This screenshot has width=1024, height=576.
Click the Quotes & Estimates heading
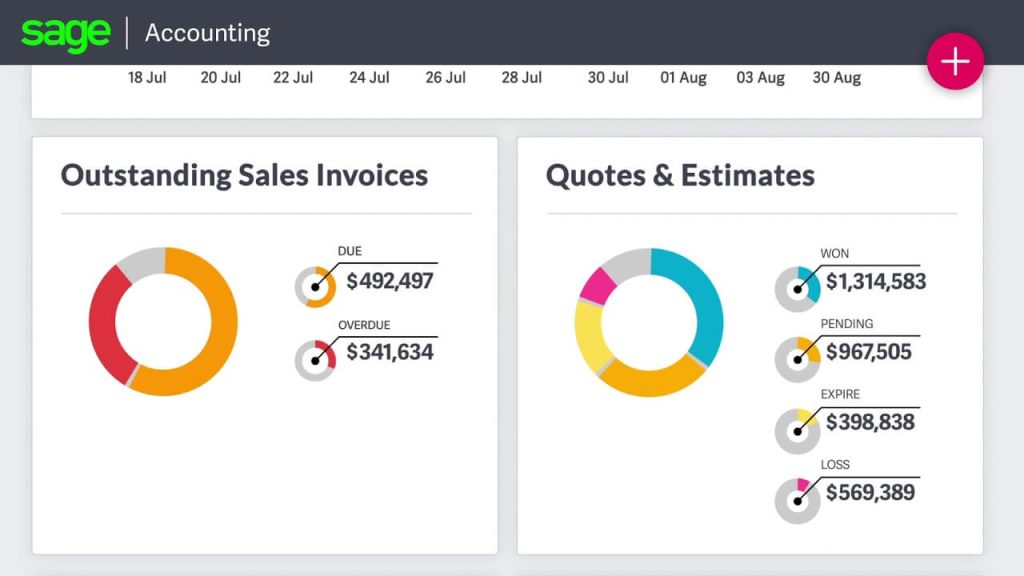pos(680,176)
